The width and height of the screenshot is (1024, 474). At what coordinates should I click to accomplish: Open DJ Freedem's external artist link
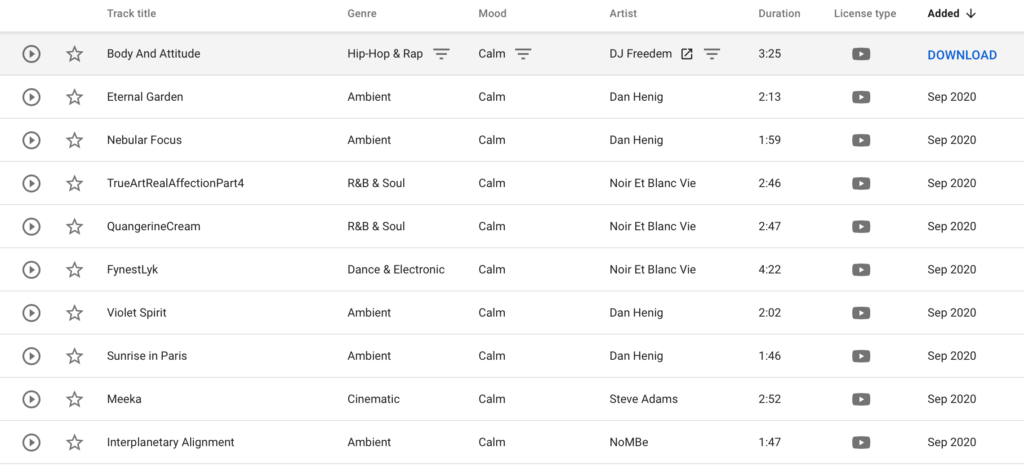pyautogui.click(x=686, y=54)
